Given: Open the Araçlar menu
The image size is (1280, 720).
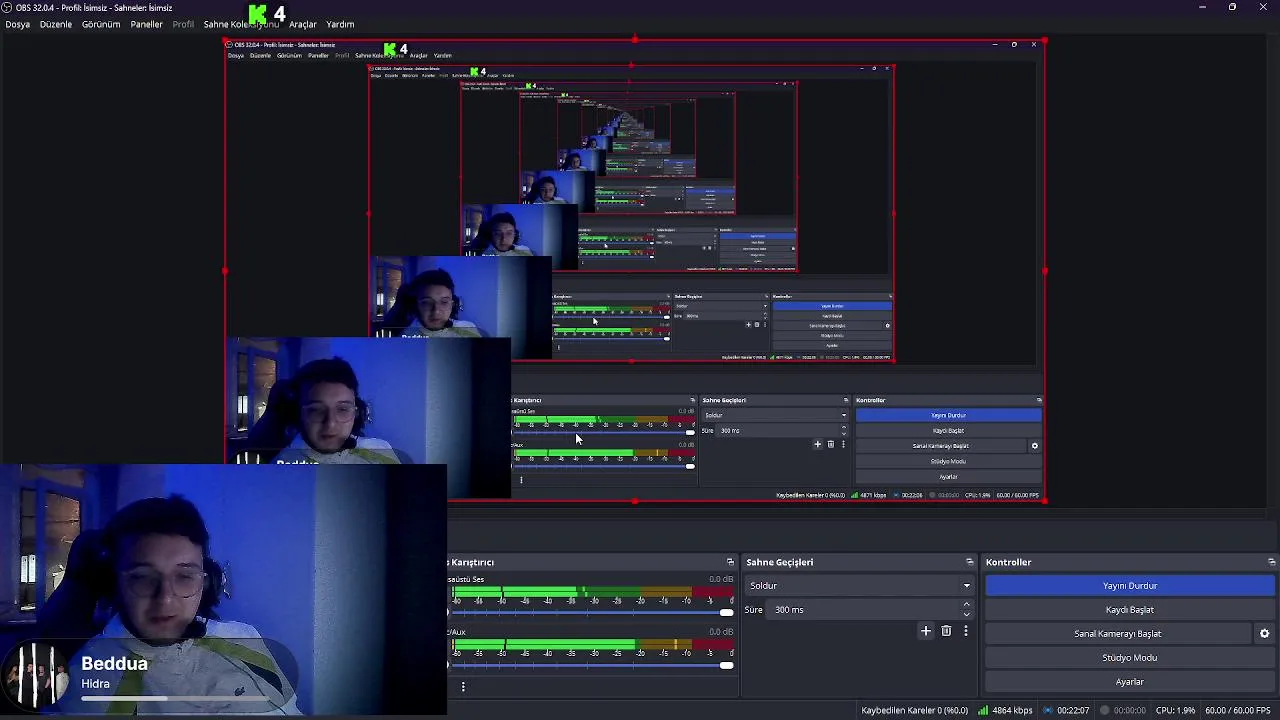Looking at the screenshot, I should point(303,24).
